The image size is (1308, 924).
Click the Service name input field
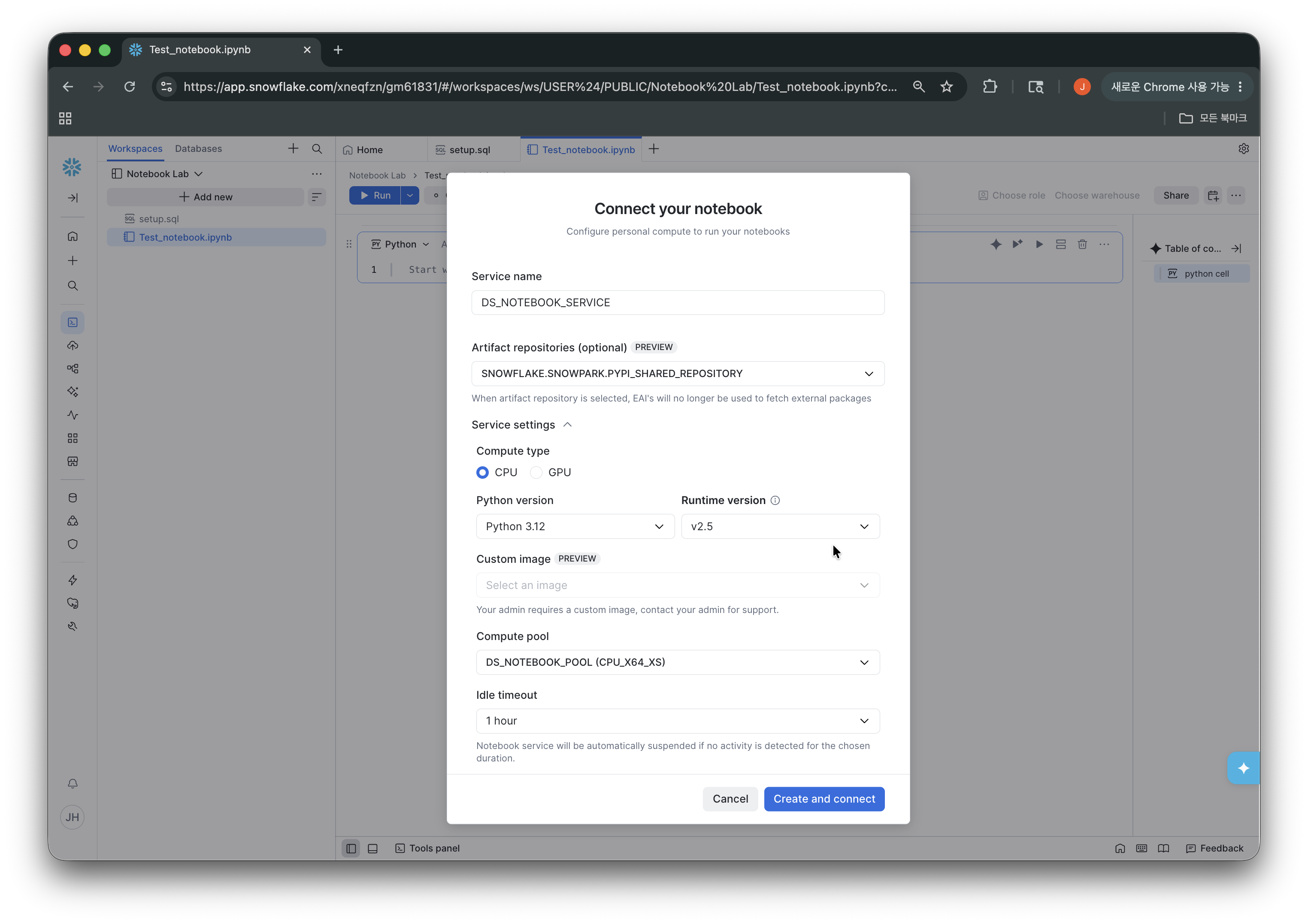[x=677, y=302]
